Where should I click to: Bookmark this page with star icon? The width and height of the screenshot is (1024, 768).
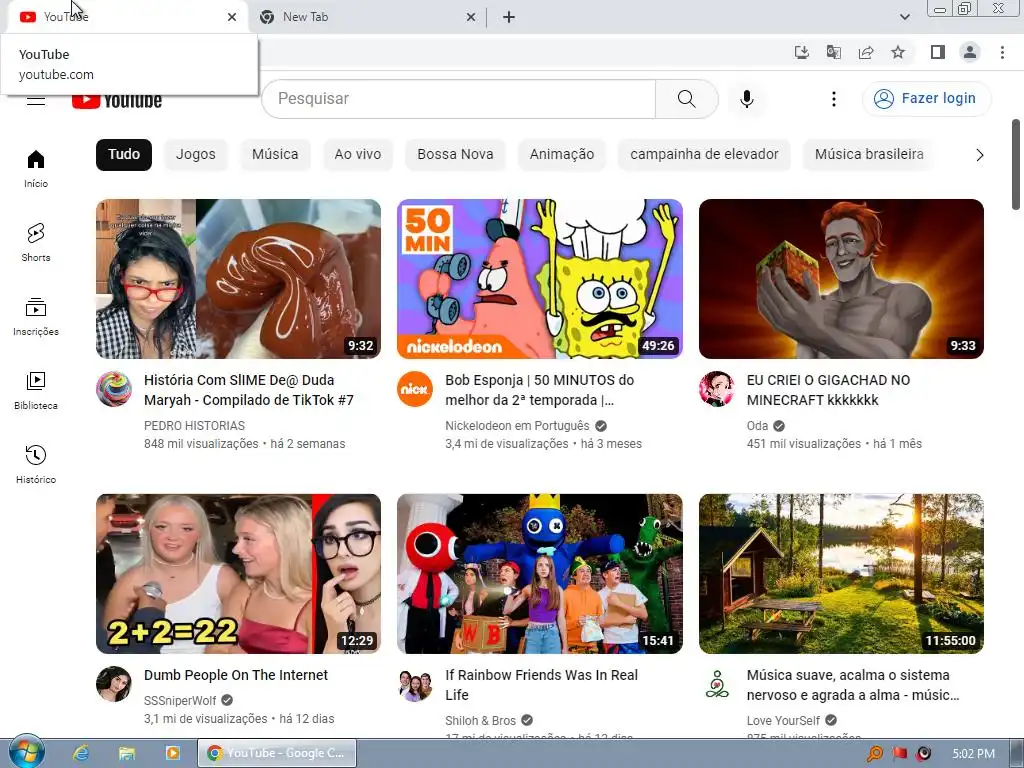click(x=898, y=52)
